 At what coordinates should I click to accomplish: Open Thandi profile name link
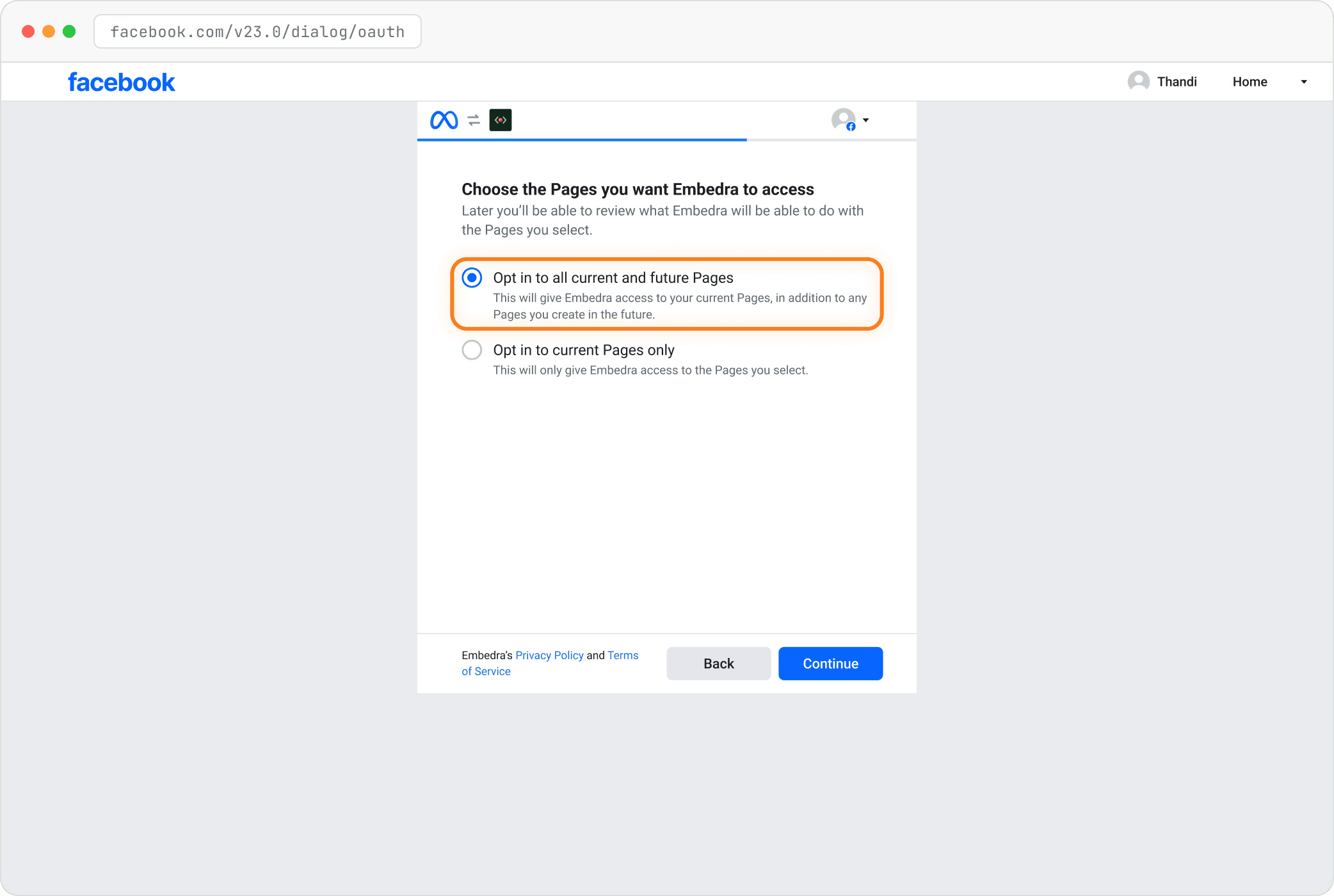1177,82
